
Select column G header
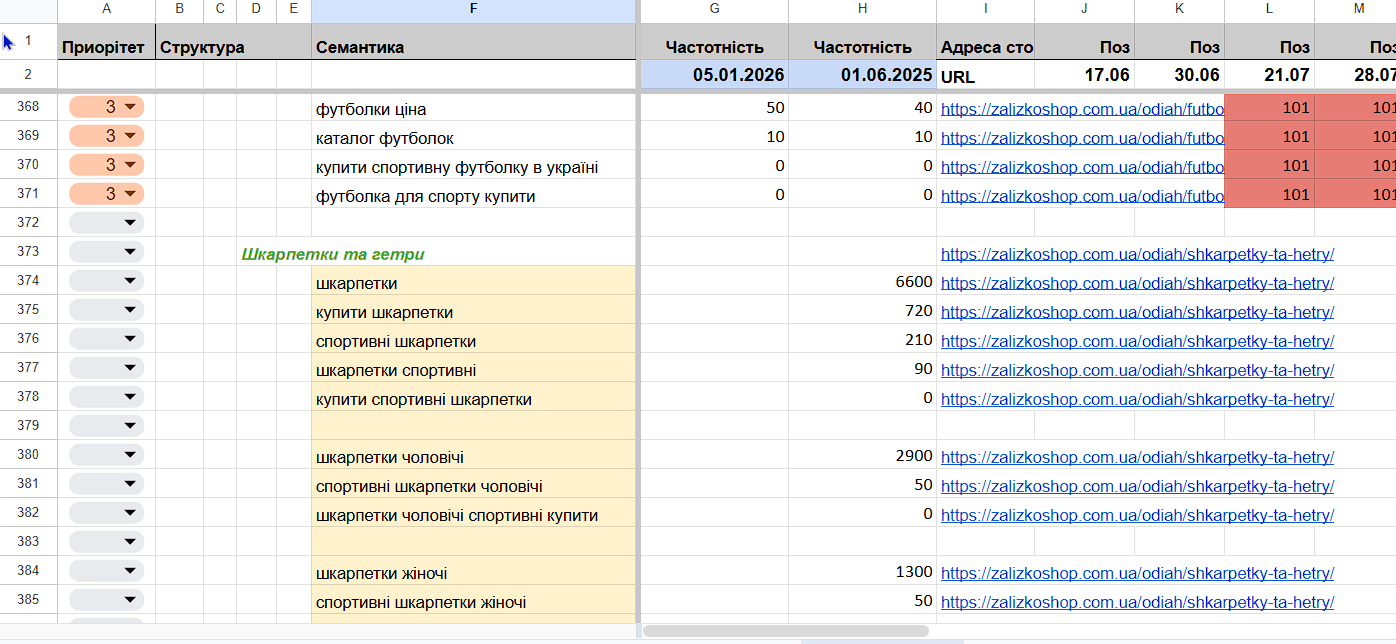[x=714, y=10]
